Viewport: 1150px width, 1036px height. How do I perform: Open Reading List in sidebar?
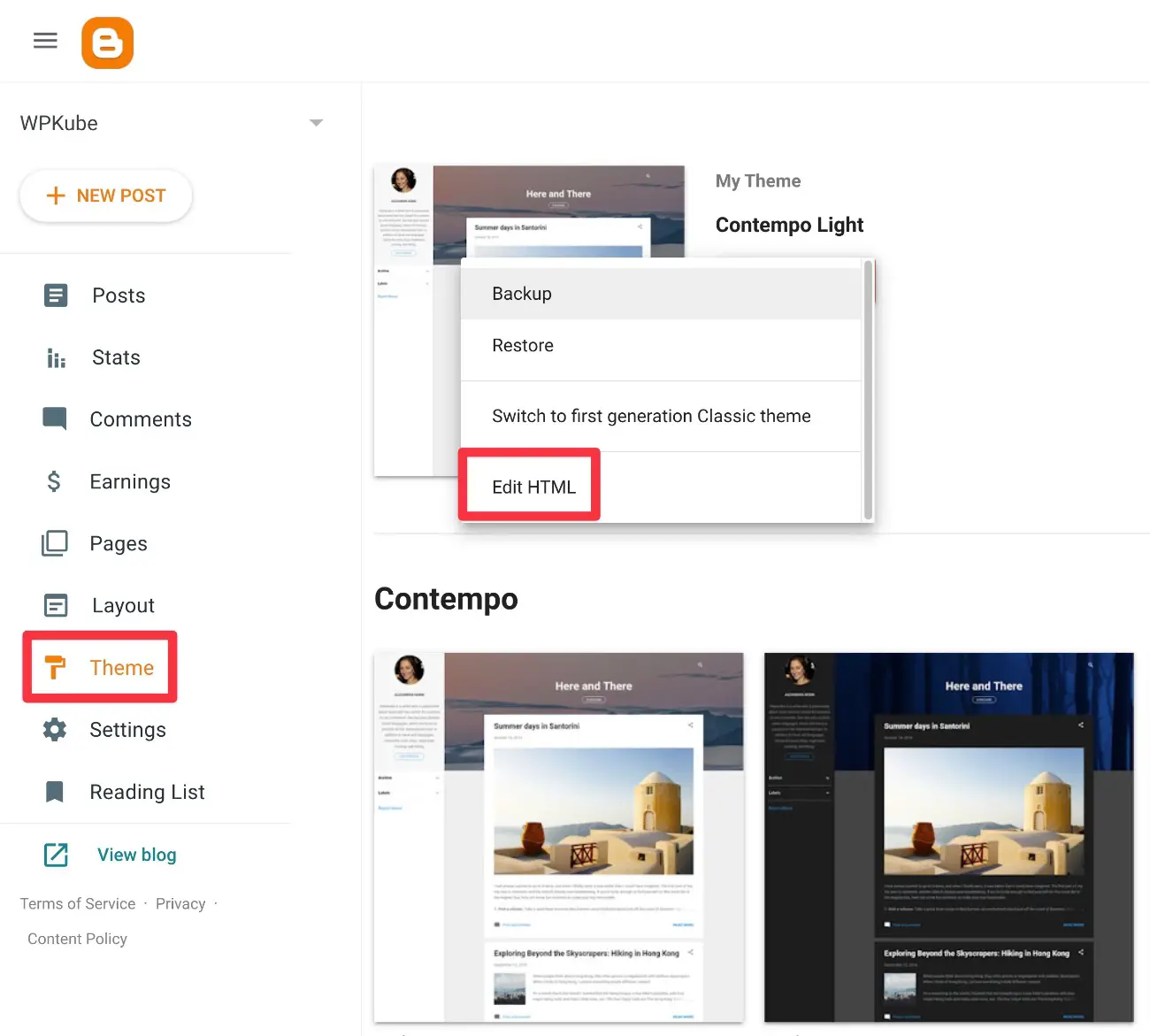click(147, 792)
